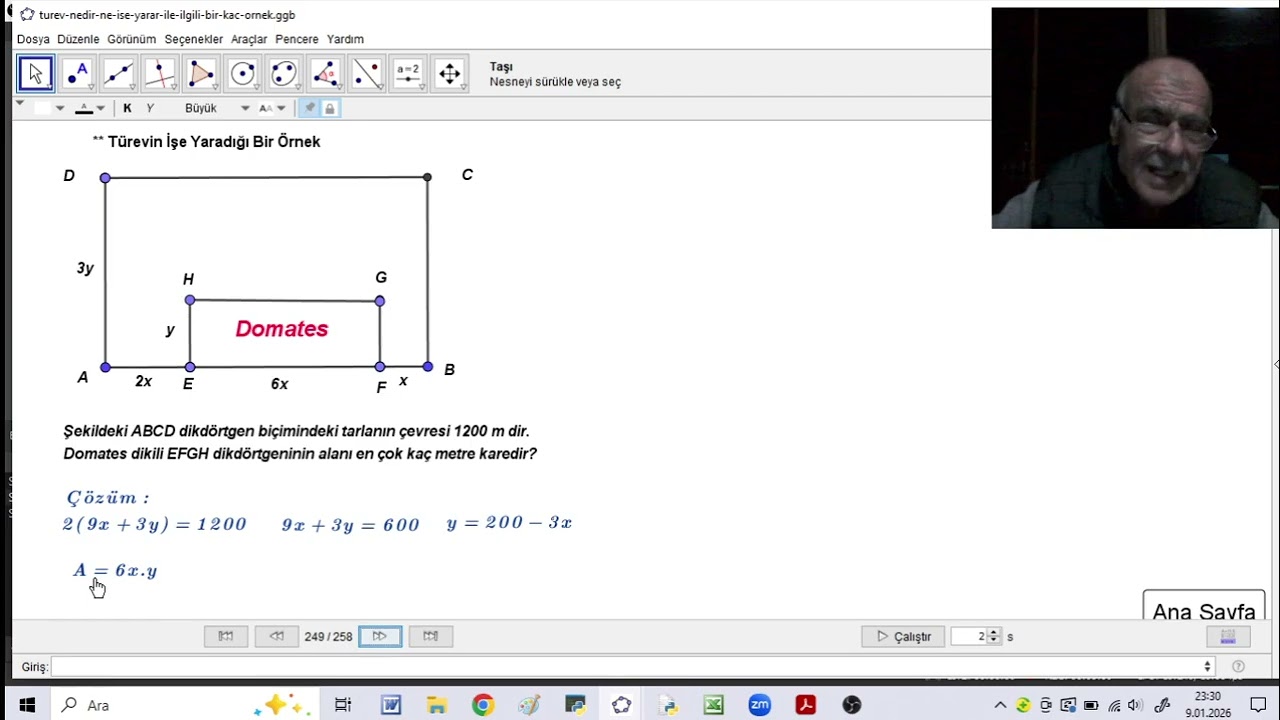Open the Yardım menu
Screen dimensions: 1280x720
tap(345, 39)
